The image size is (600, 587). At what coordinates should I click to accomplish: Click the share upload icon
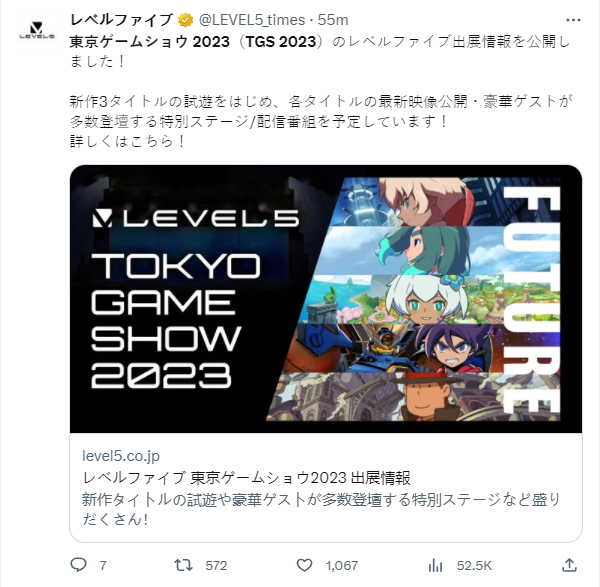pyautogui.click(x=569, y=565)
